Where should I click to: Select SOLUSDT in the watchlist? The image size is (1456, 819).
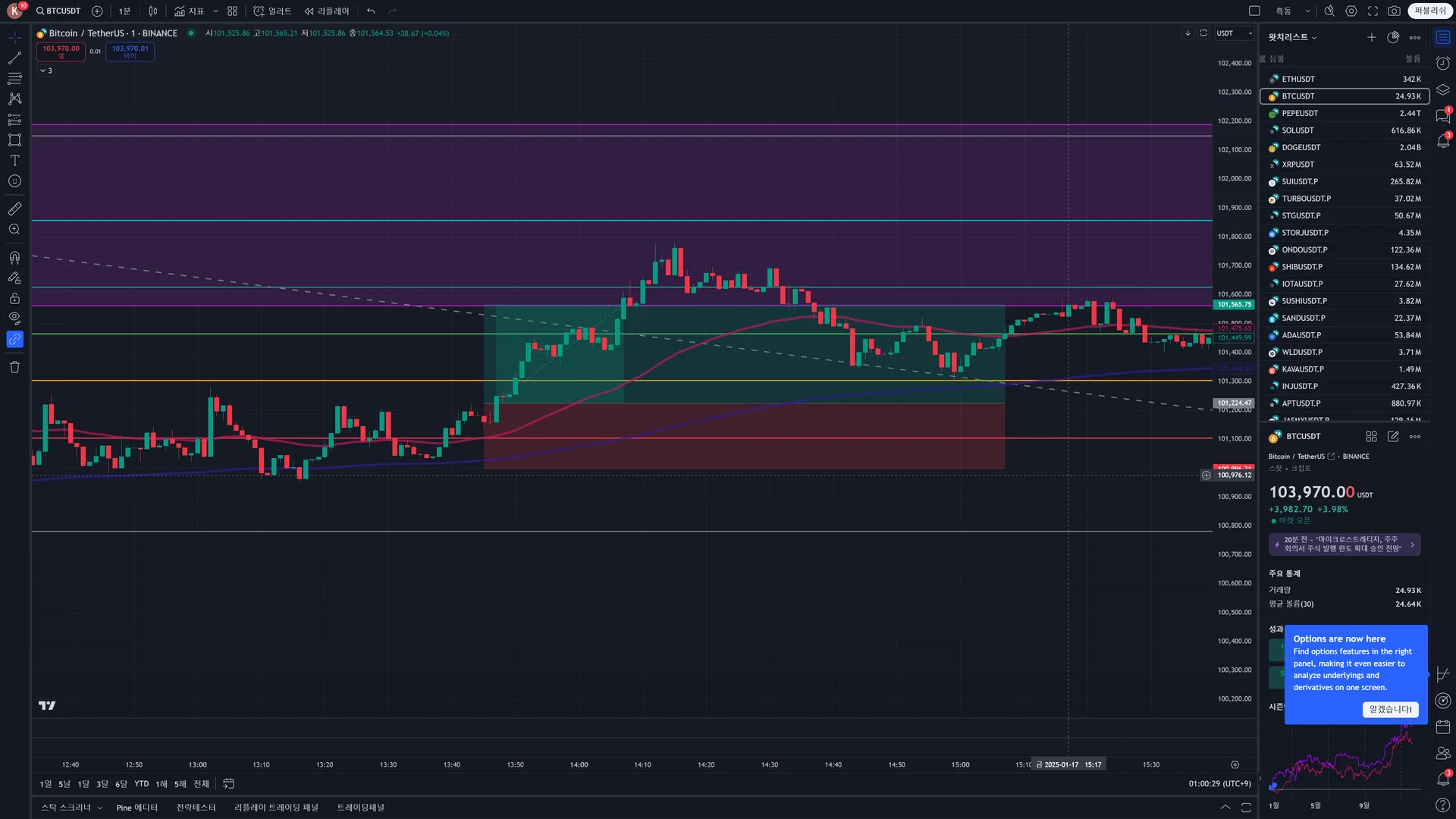click(x=1298, y=130)
